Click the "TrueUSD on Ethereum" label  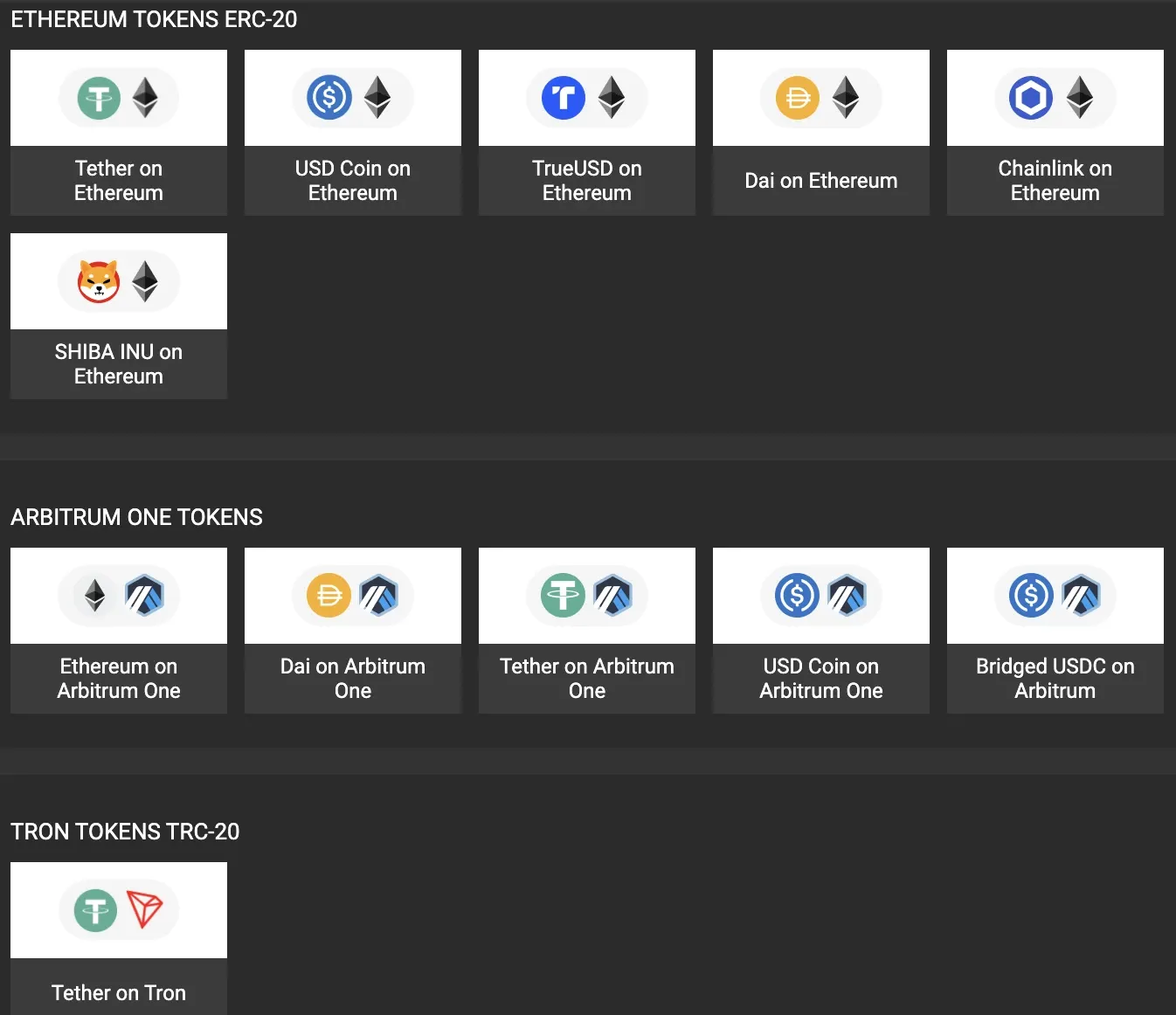click(x=586, y=181)
